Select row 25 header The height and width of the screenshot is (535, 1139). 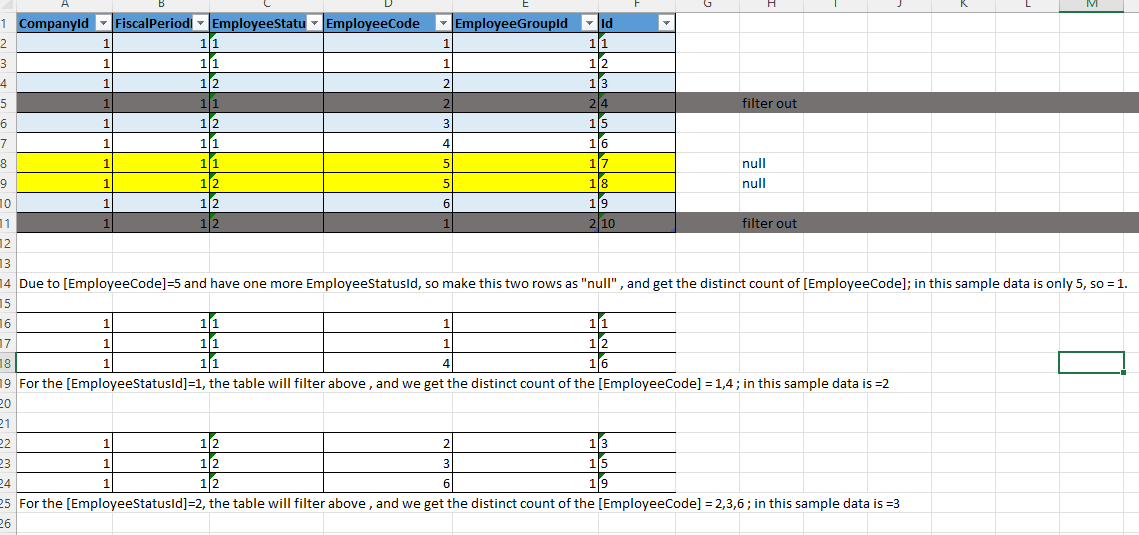pyautogui.click(x=7, y=503)
